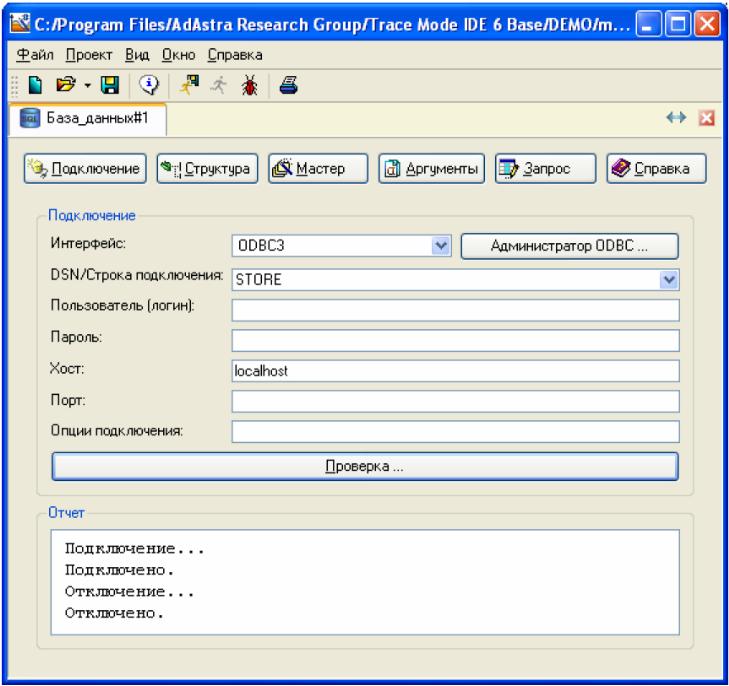Select the База_данных#1 tab
729x686 pixels.
coord(88,119)
